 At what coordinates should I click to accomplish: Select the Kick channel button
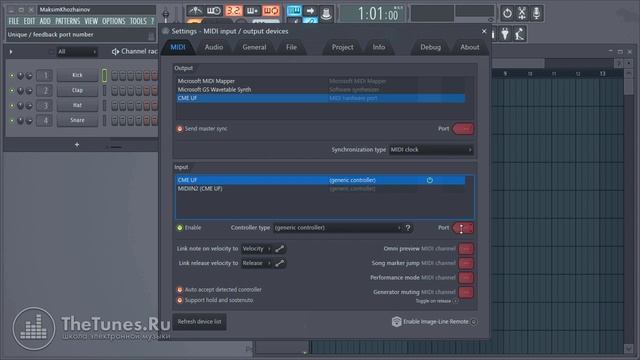(x=77, y=75)
